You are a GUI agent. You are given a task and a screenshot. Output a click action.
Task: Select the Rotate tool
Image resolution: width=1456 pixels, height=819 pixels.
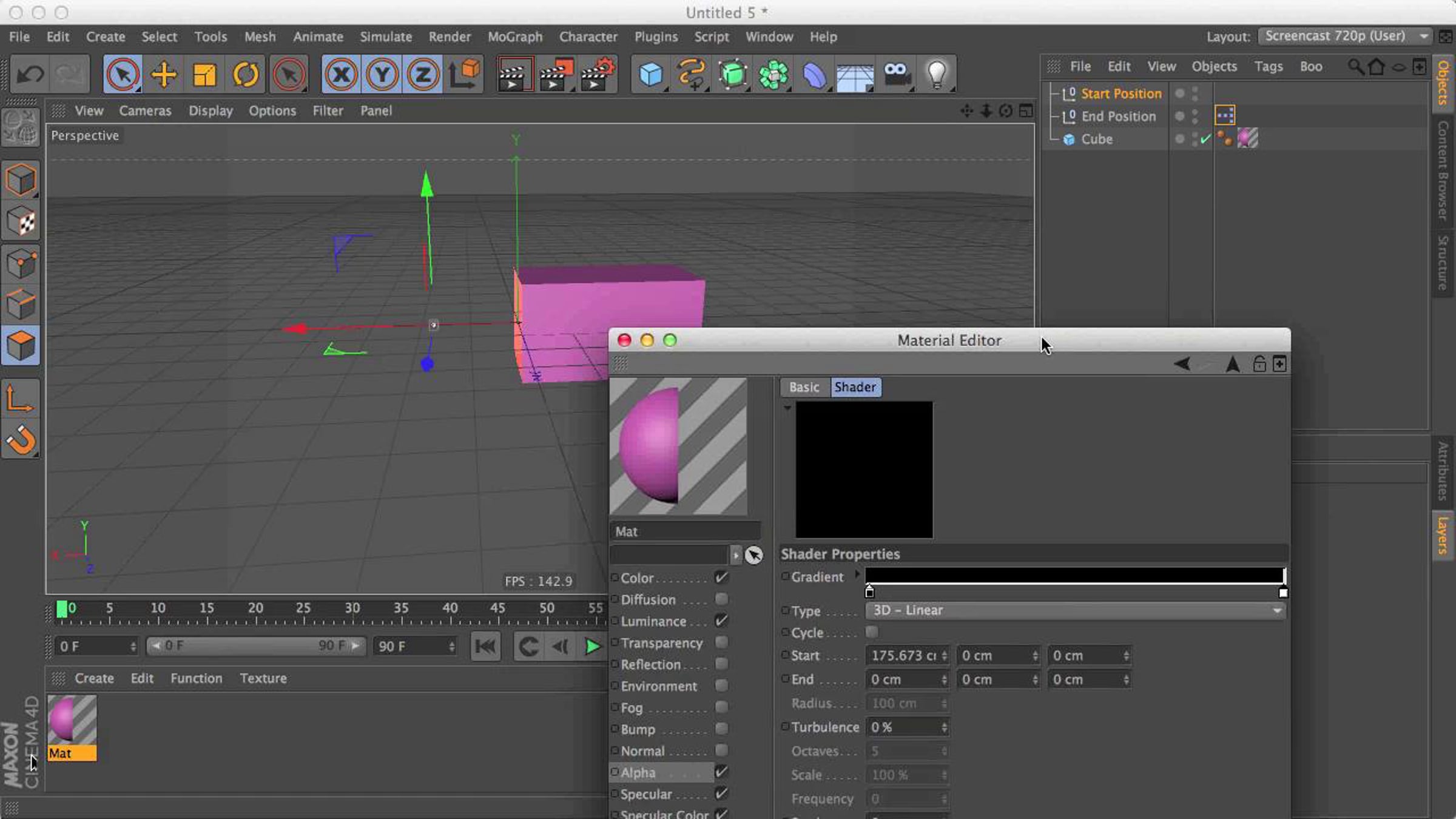(246, 75)
